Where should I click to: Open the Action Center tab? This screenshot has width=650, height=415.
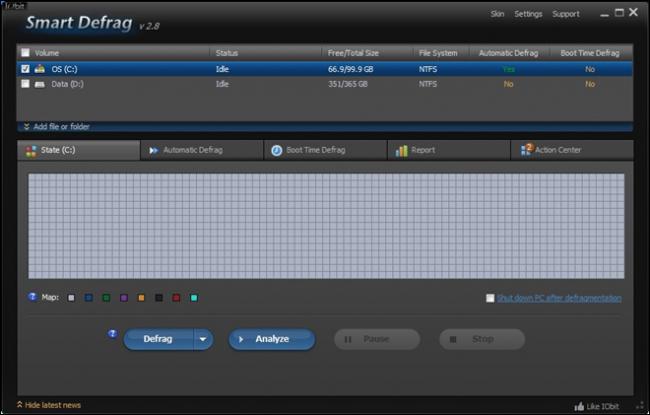pyautogui.click(x=572, y=150)
